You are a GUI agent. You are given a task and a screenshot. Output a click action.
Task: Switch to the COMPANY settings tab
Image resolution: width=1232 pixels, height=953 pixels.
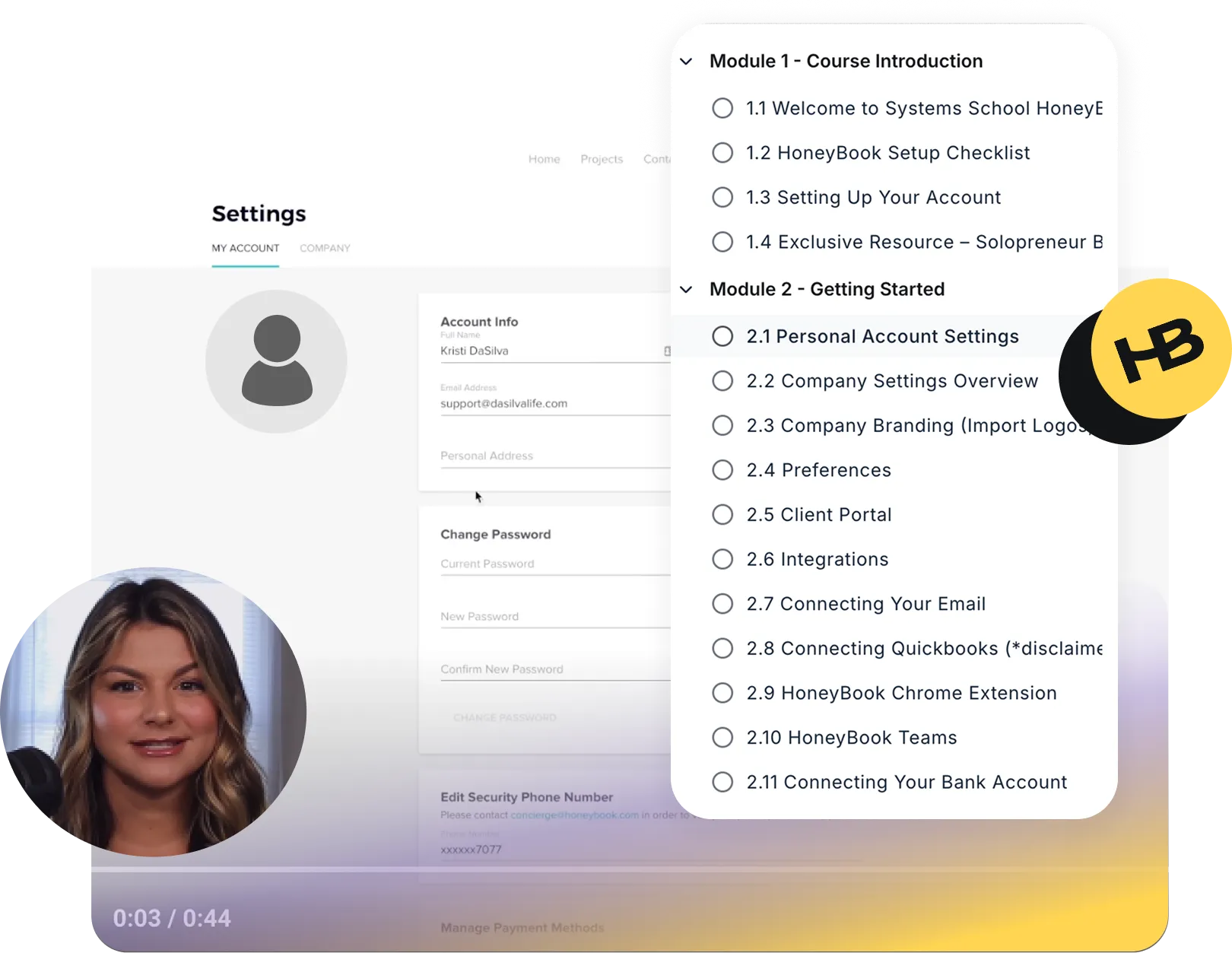click(325, 248)
